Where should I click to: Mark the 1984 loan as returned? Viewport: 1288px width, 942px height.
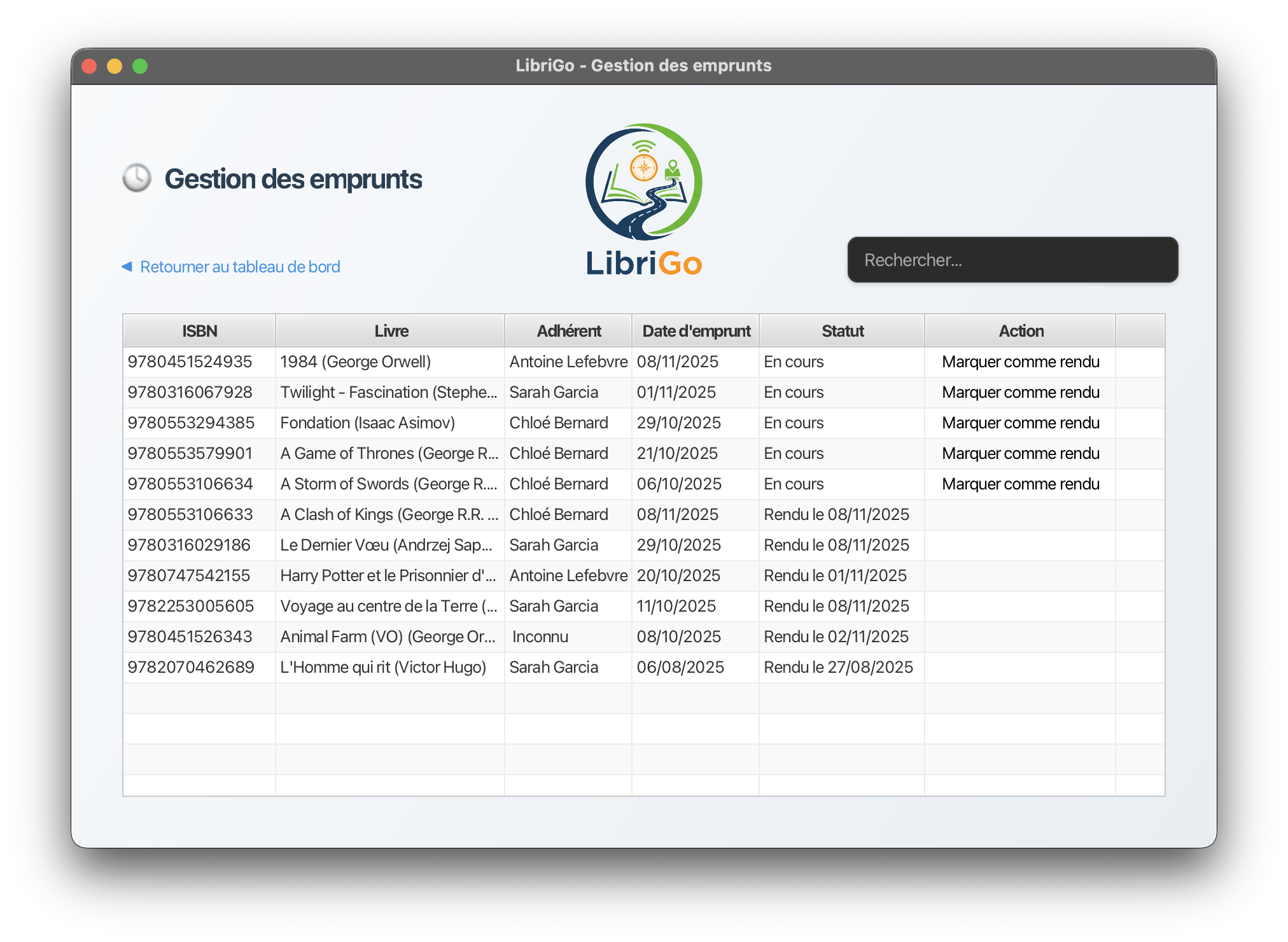(x=1020, y=362)
